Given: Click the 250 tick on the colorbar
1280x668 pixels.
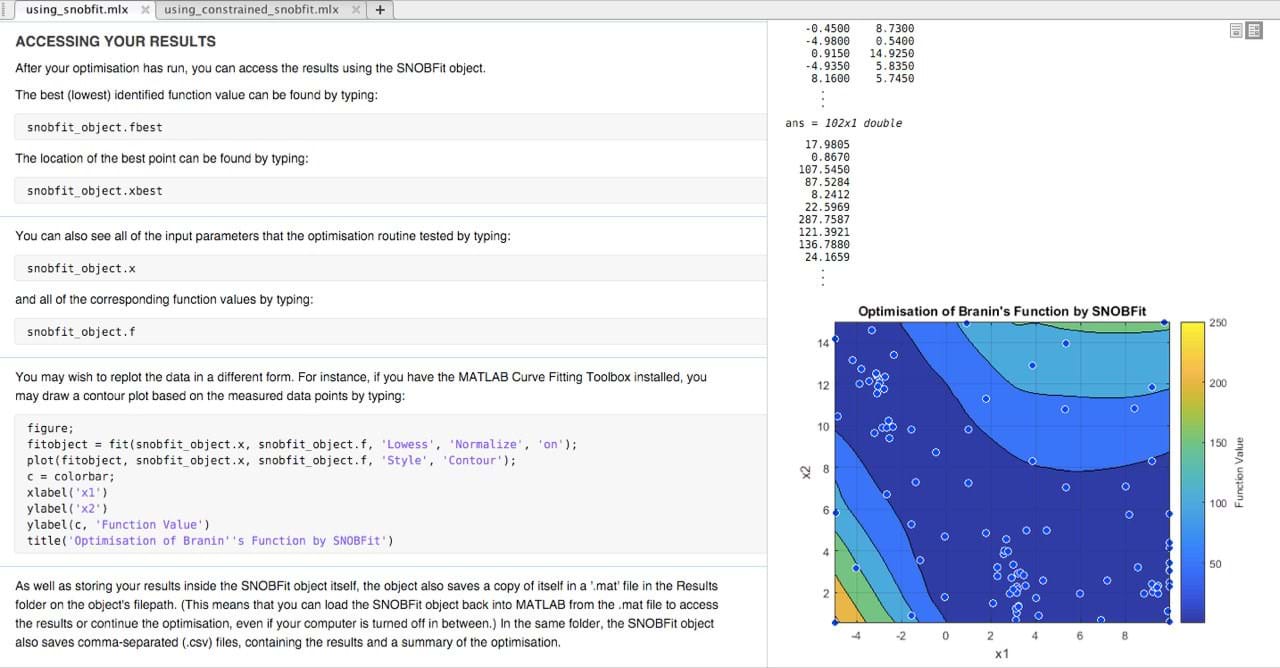Looking at the screenshot, I should 1218,323.
